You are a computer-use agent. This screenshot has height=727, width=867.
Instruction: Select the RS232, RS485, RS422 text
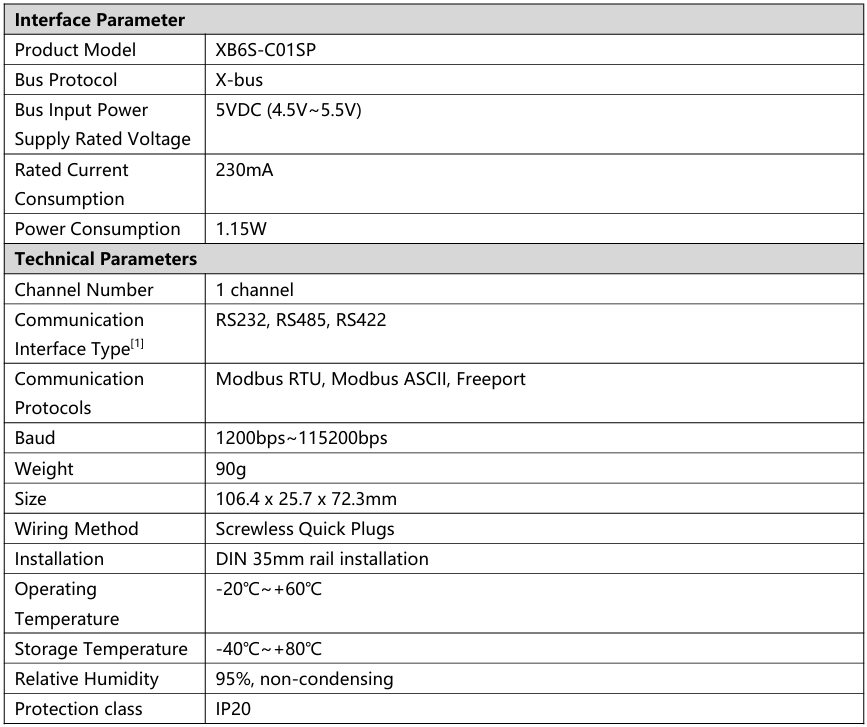(x=301, y=320)
